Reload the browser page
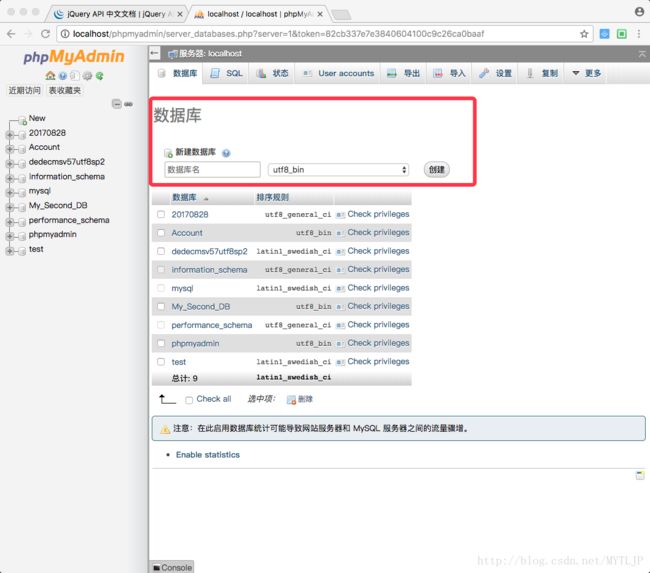The height and width of the screenshot is (573, 650). (45, 34)
